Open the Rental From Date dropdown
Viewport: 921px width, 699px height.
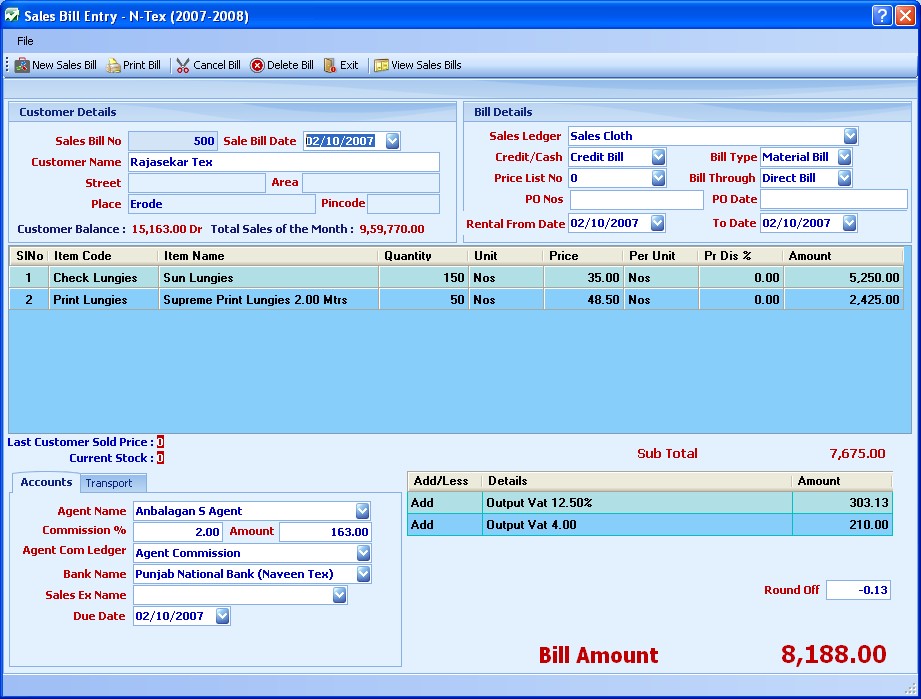coord(658,223)
